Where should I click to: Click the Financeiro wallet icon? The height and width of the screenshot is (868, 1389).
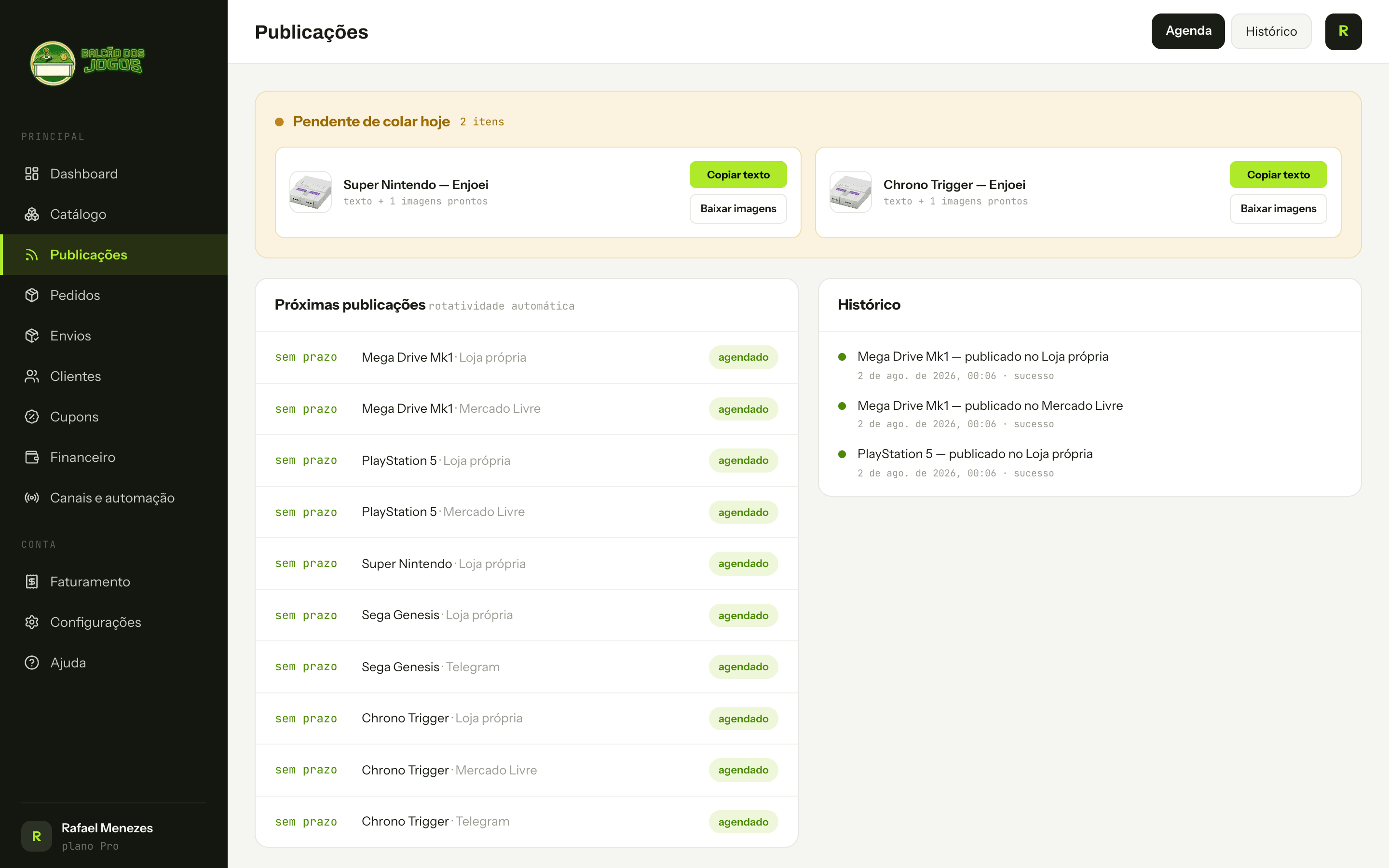pyautogui.click(x=31, y=458)
